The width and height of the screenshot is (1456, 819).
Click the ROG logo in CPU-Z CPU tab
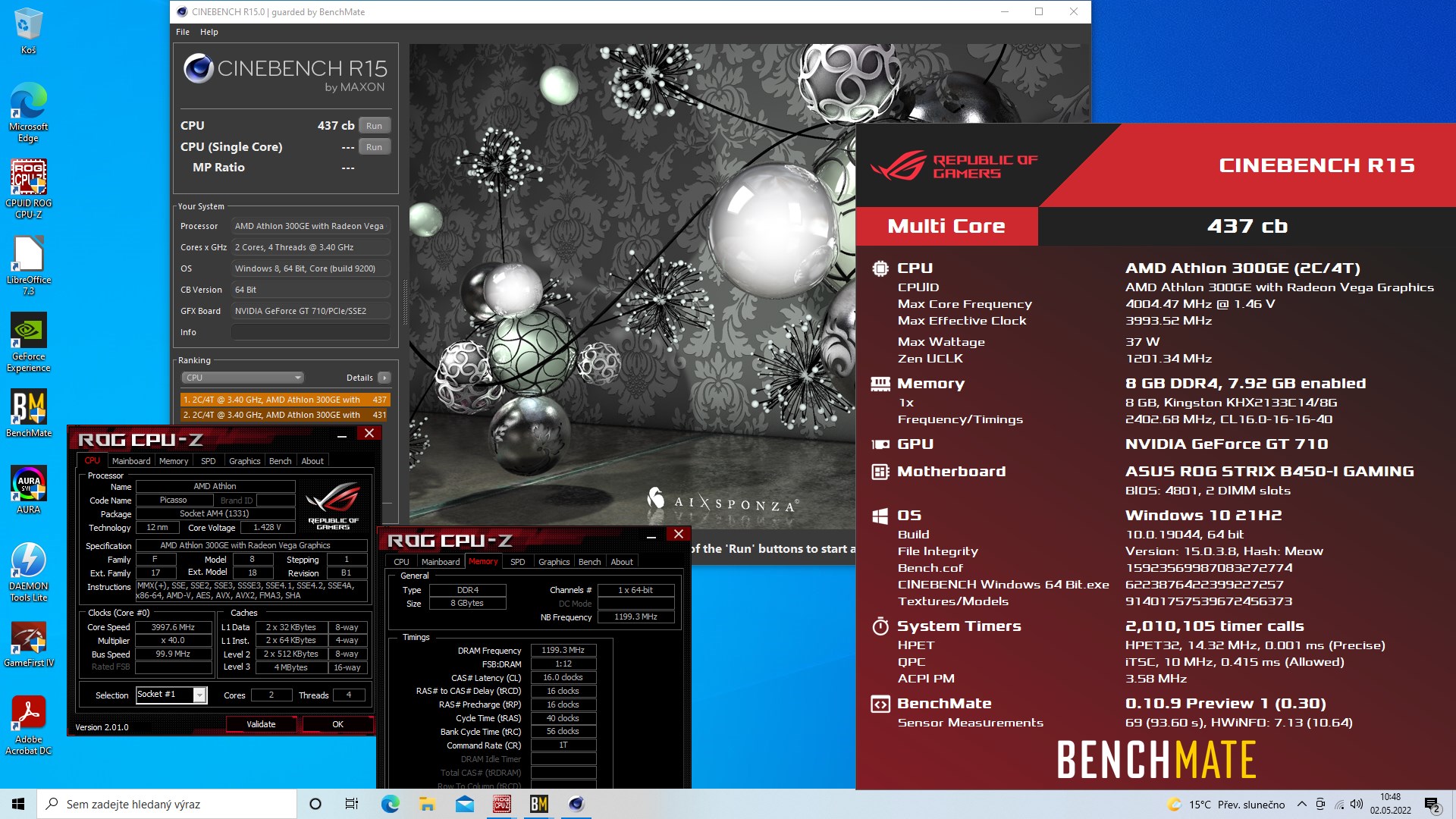click(334, 506)
